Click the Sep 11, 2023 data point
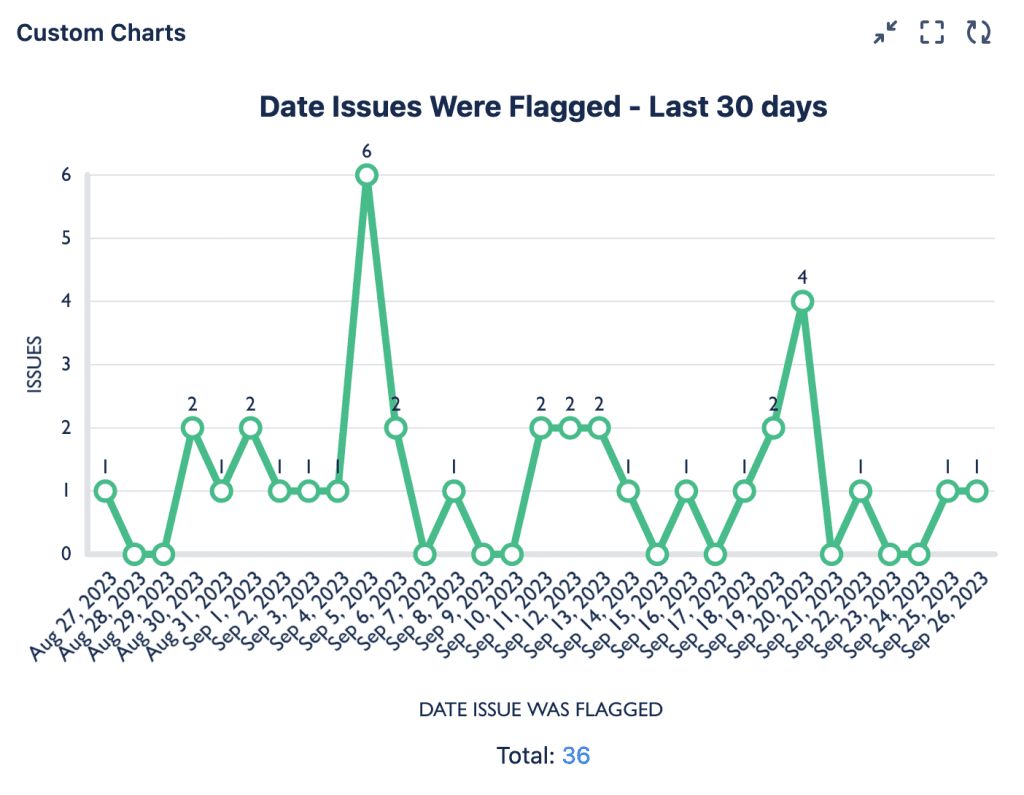Viewport: 1024px width, 795px height. [x=541, y=428]
